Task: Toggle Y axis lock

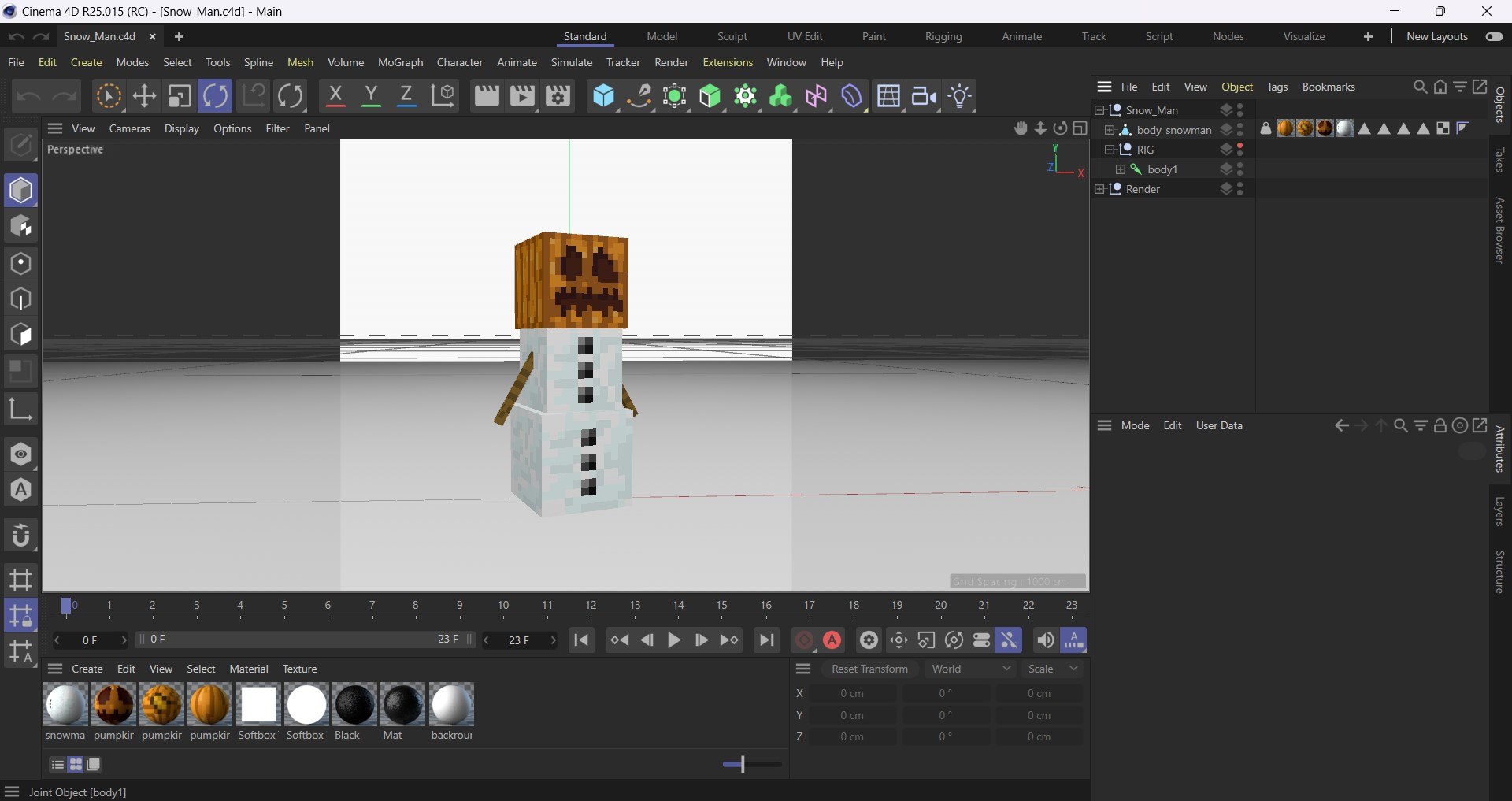Action: 371,96
